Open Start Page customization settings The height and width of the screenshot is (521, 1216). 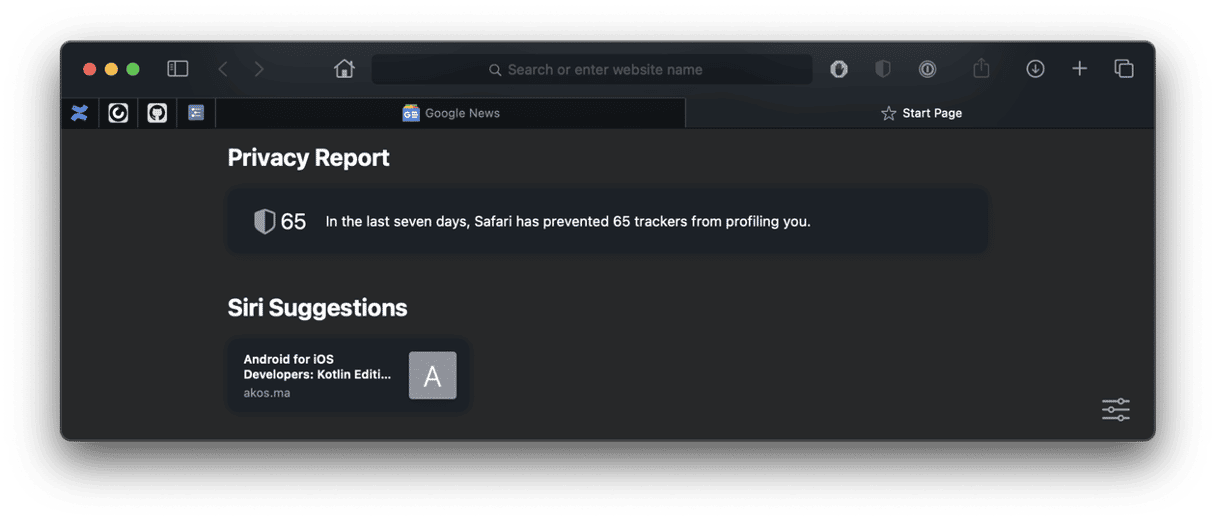point(1115,409)
